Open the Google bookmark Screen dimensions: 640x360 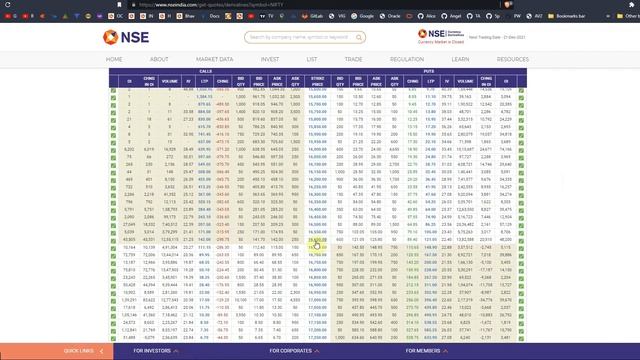pos(362,16)
